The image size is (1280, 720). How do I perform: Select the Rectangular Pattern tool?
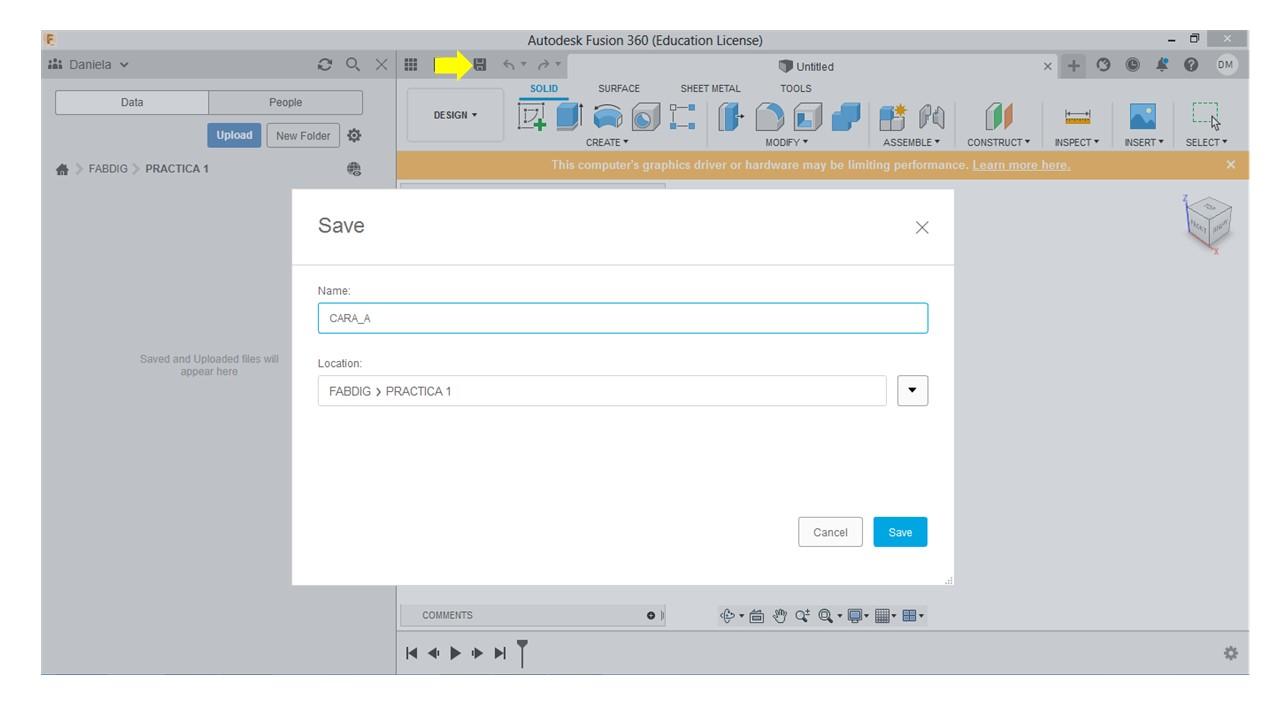(x=683, y=116)
